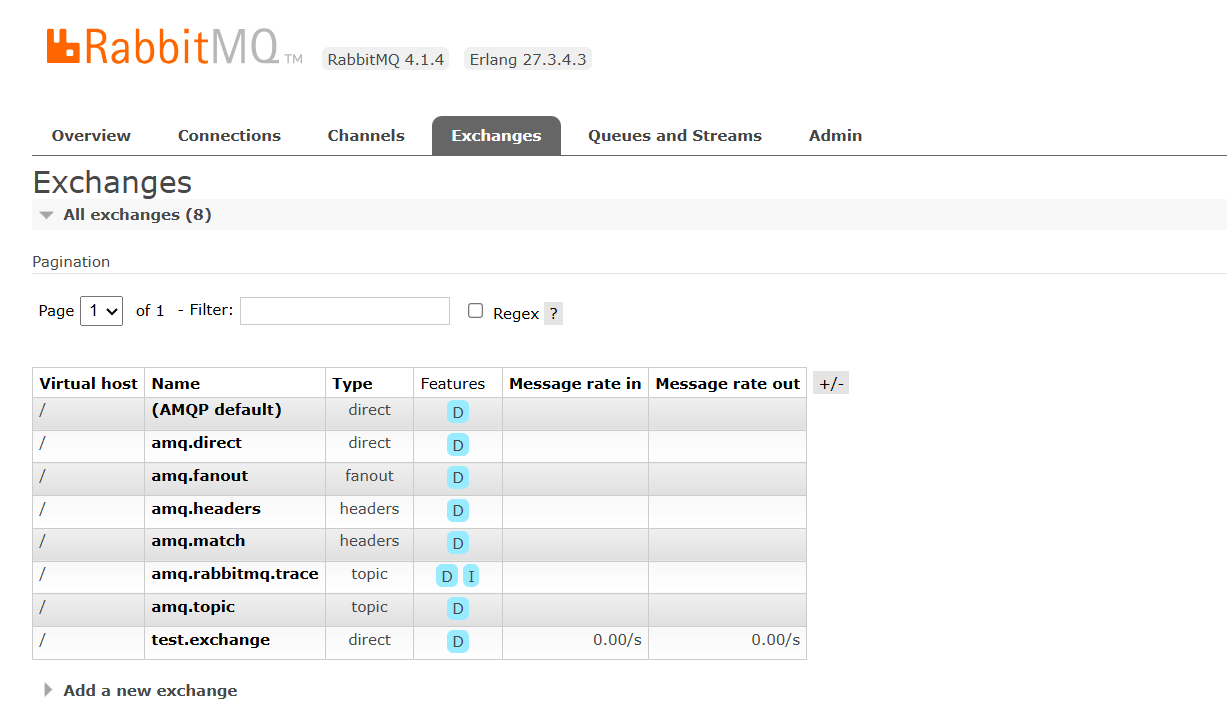Open the amq.direct exchange
The height and width of the screenshot is (713, 1227).
197,443
